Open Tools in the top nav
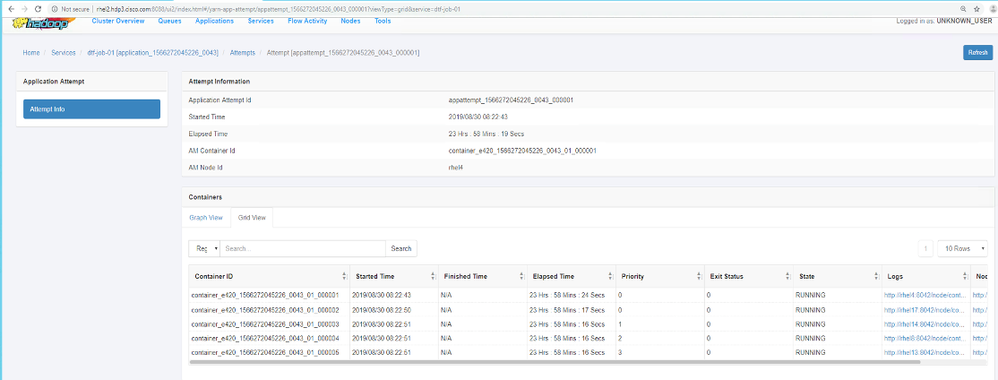This screenshot has height=380, width=998. (383, 21)
